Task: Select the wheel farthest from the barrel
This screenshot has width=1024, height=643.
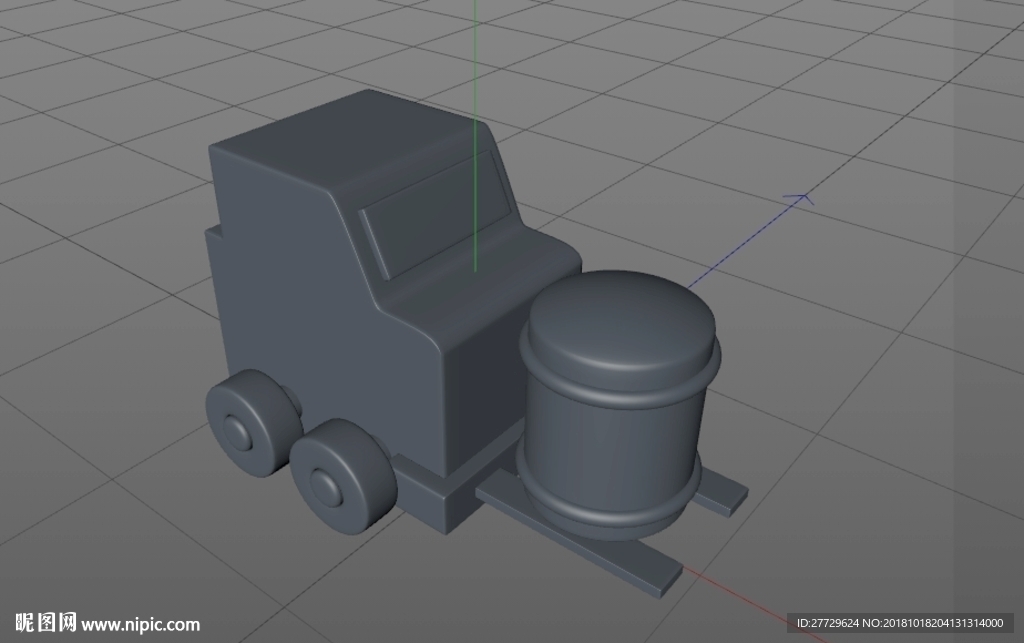Action: tap(252, 423)
